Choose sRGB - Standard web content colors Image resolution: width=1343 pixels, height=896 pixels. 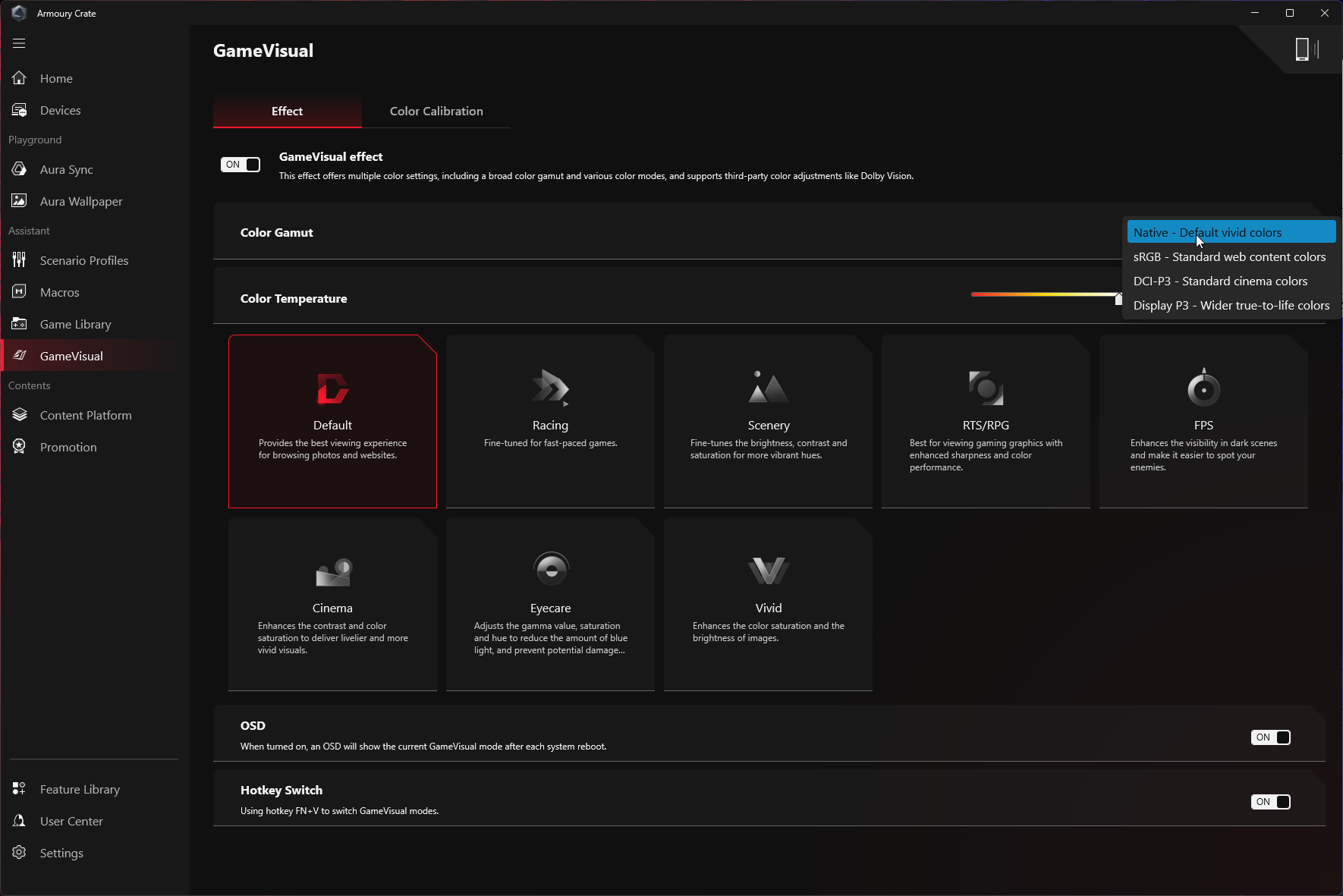click(x=1231, y=256)
